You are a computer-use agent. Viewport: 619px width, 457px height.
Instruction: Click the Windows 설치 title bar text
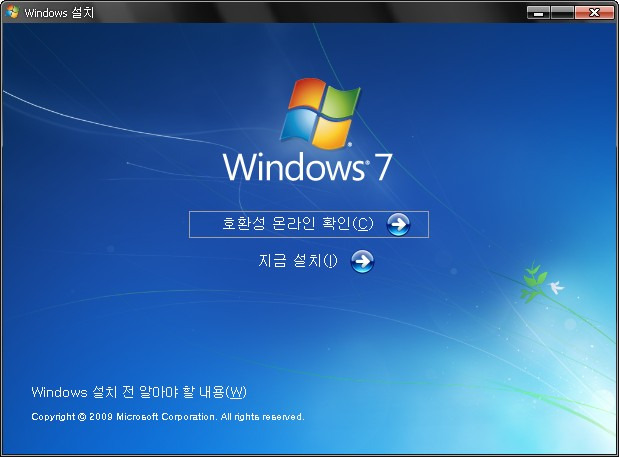(59, 13)
